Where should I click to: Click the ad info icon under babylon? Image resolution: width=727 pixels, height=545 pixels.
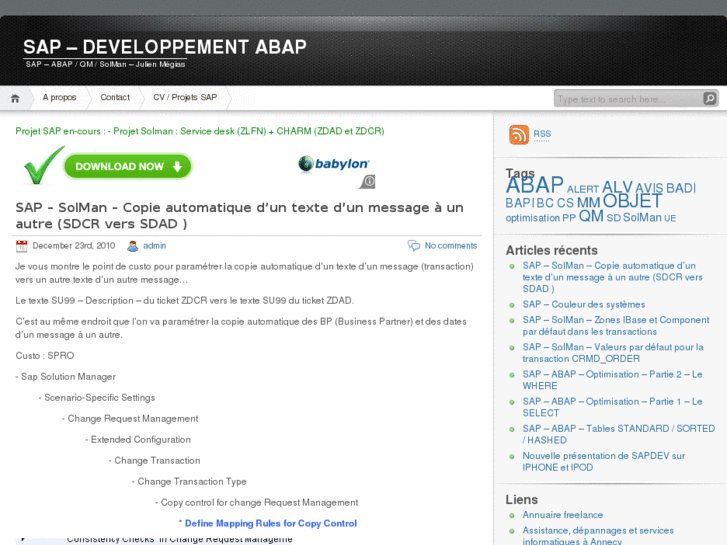[x=368, y=181]
